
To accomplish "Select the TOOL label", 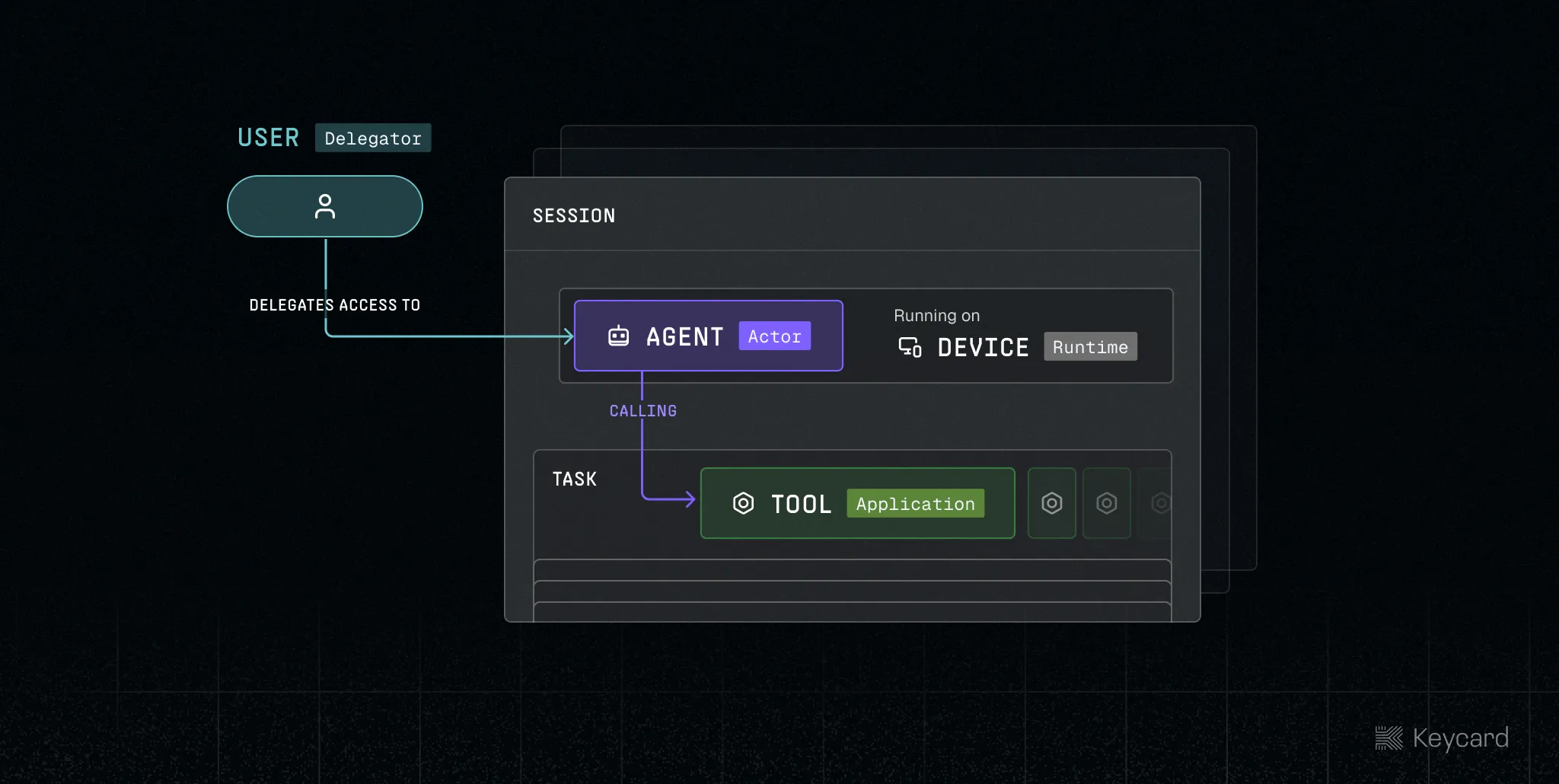I will [x=802, y=504].
